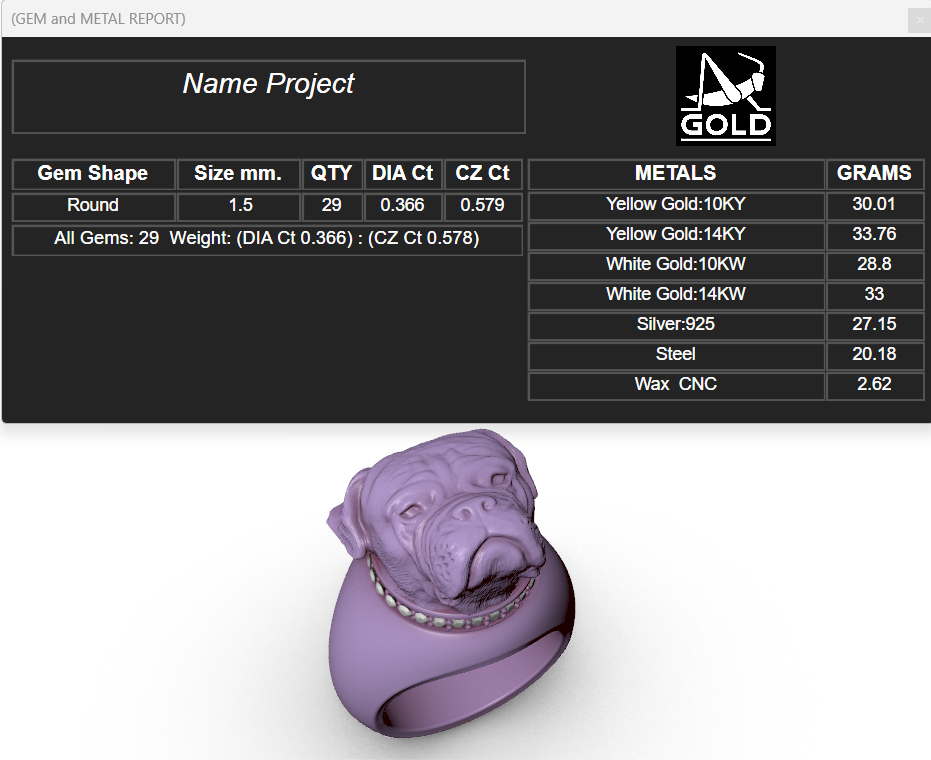Click the quantity cell showing 29
The image size is (931, 760).
tap(332, 206)
